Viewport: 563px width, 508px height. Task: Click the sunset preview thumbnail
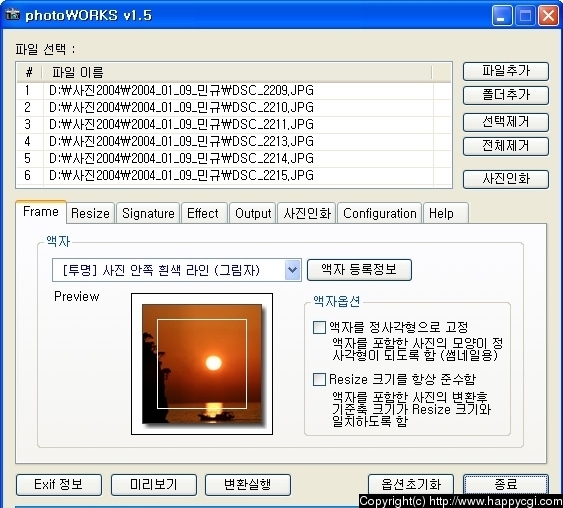click(202, 364)
